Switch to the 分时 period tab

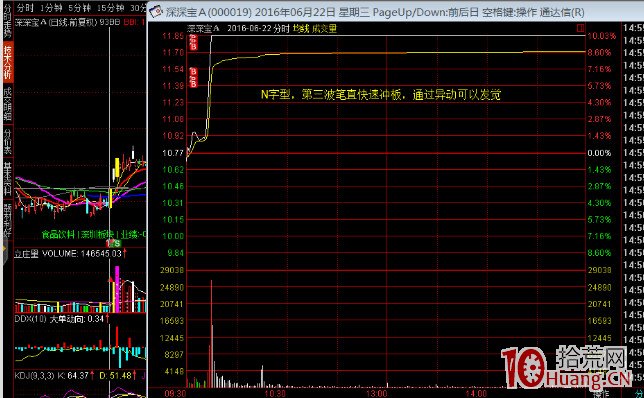tap(25, 8)
